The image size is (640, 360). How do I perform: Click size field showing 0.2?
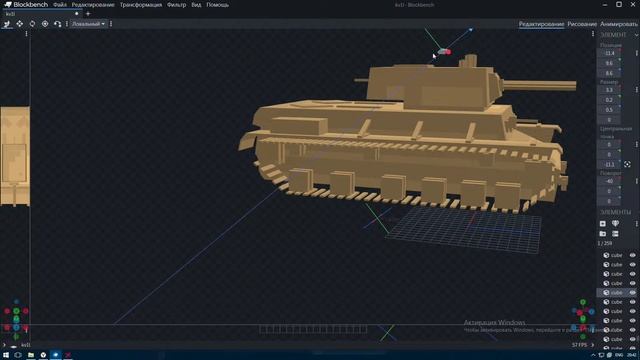(609, 100)
